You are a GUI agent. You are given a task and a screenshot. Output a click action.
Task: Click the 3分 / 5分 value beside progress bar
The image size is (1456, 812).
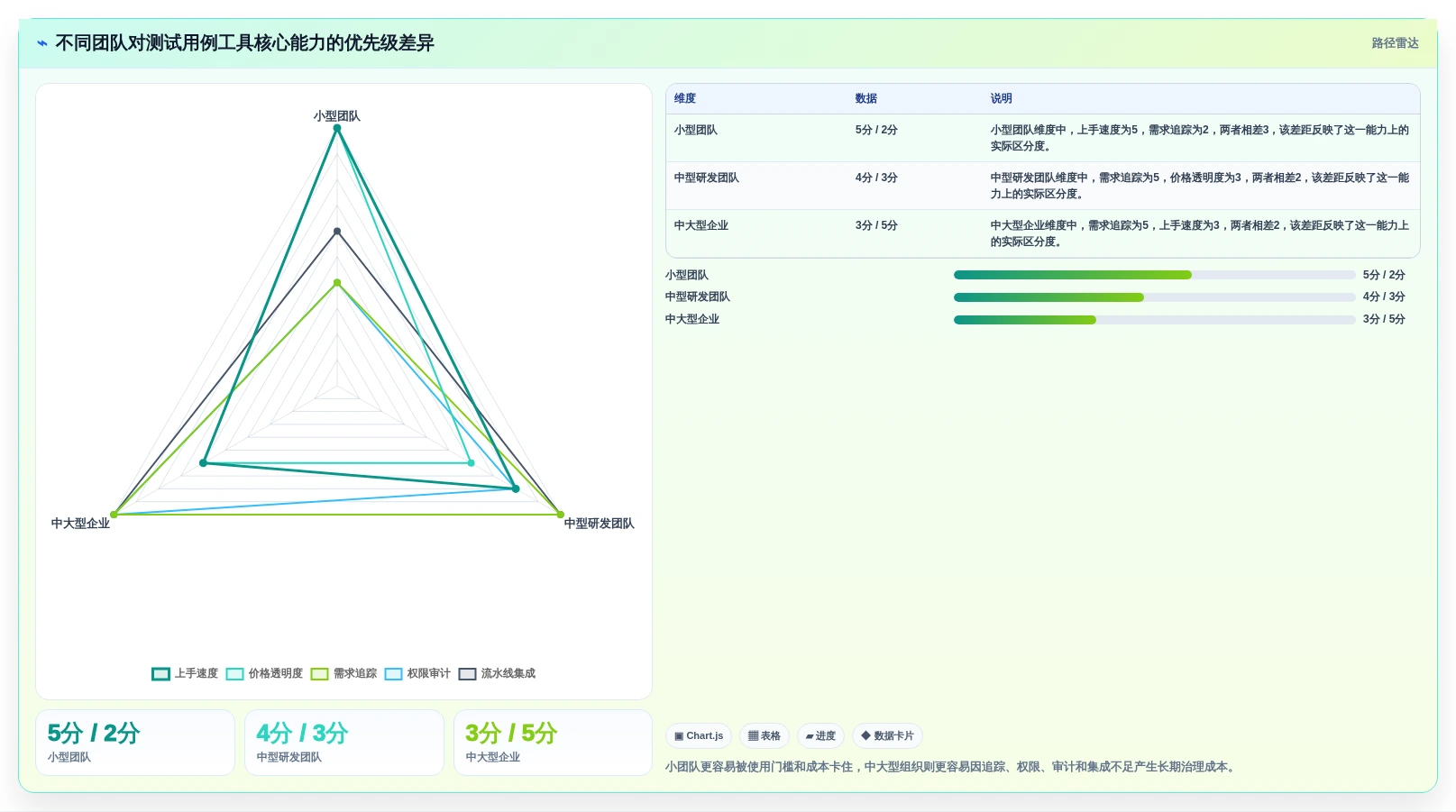[x=1384, y=319]
